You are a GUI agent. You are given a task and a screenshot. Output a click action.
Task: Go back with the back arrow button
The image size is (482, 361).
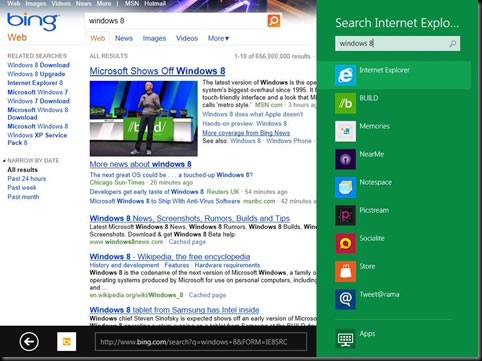[29, 342]
